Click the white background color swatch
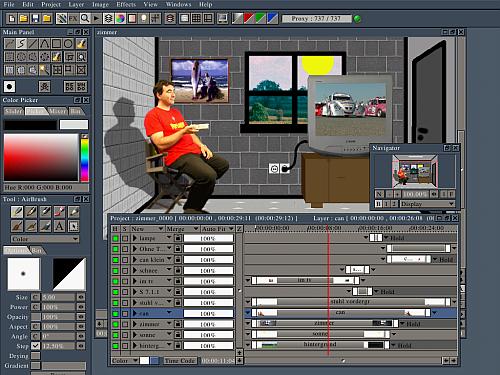The height and width of the screenshot is (375, 500). (74, 125)
